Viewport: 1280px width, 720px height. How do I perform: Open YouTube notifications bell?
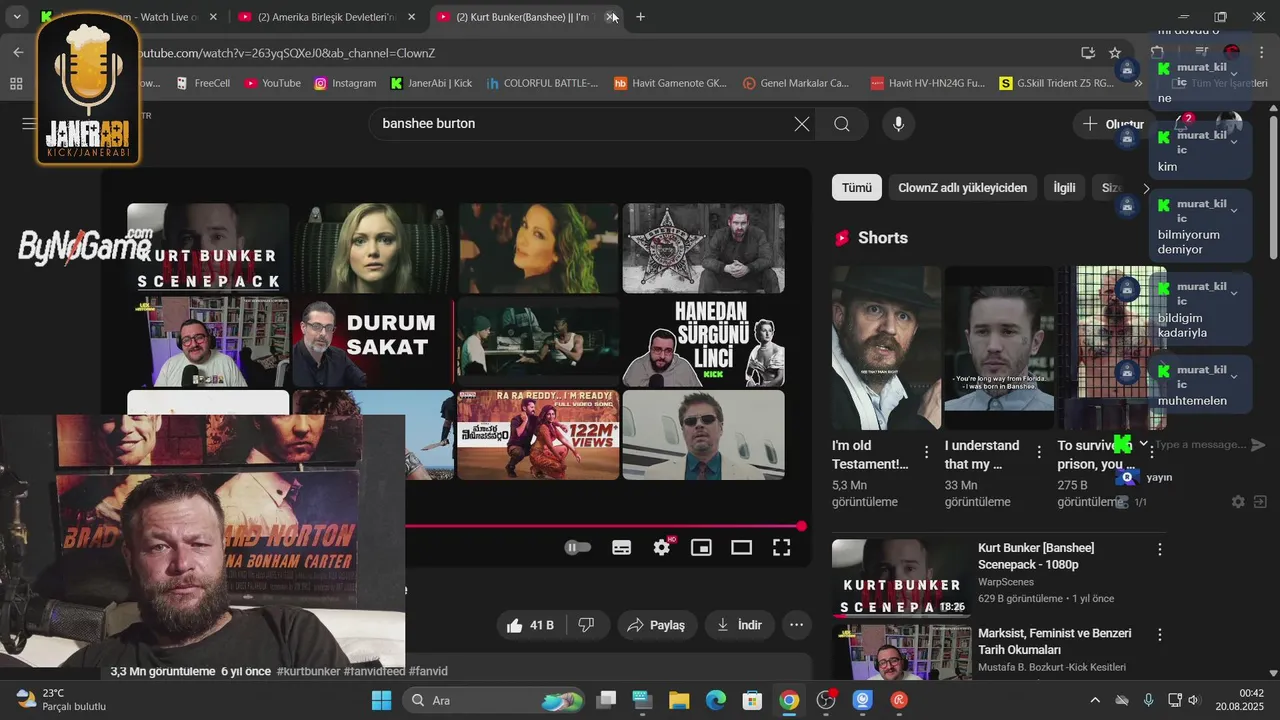coord(1183,124)
